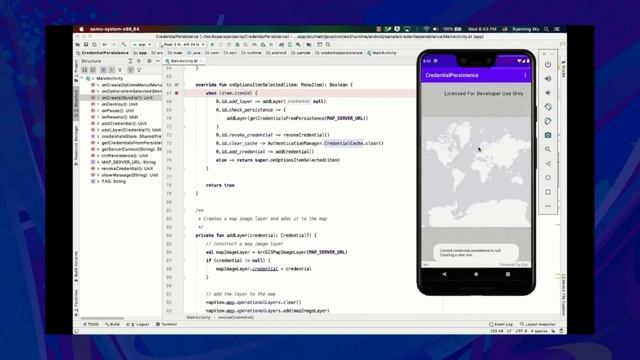Tap the phone's on-screen home button
The height and width of the screenshot is (360, 640).
click(476, 274)
